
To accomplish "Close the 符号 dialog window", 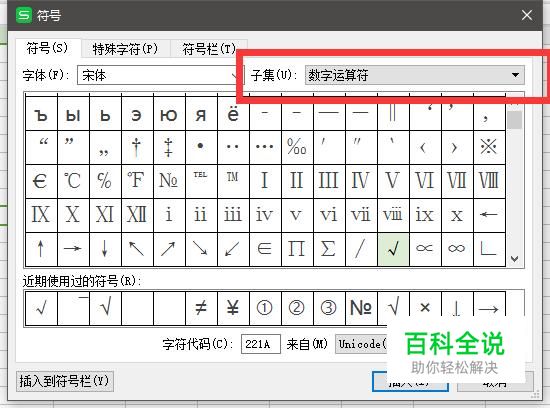I will (x=526, y=15).
